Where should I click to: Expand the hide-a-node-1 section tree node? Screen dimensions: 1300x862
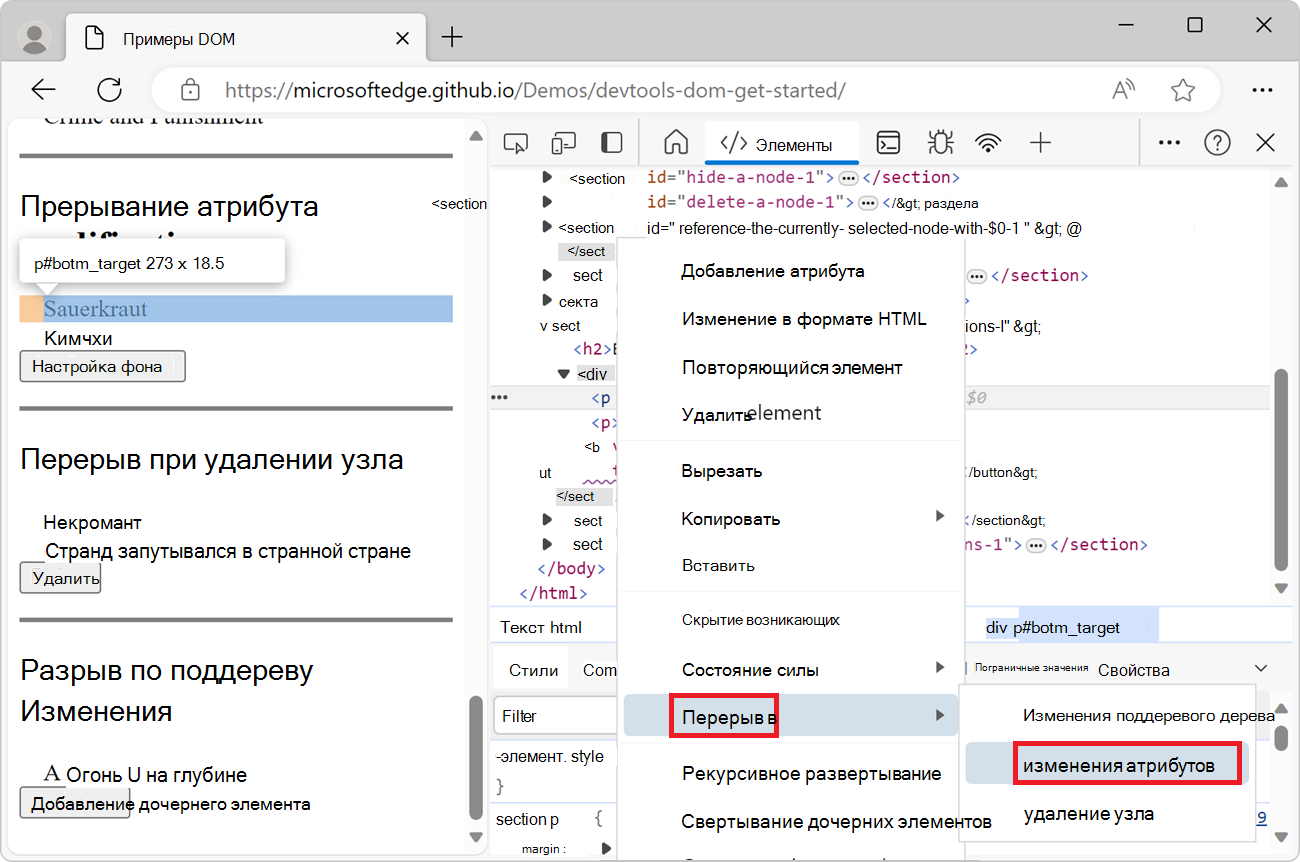point(547,178)
